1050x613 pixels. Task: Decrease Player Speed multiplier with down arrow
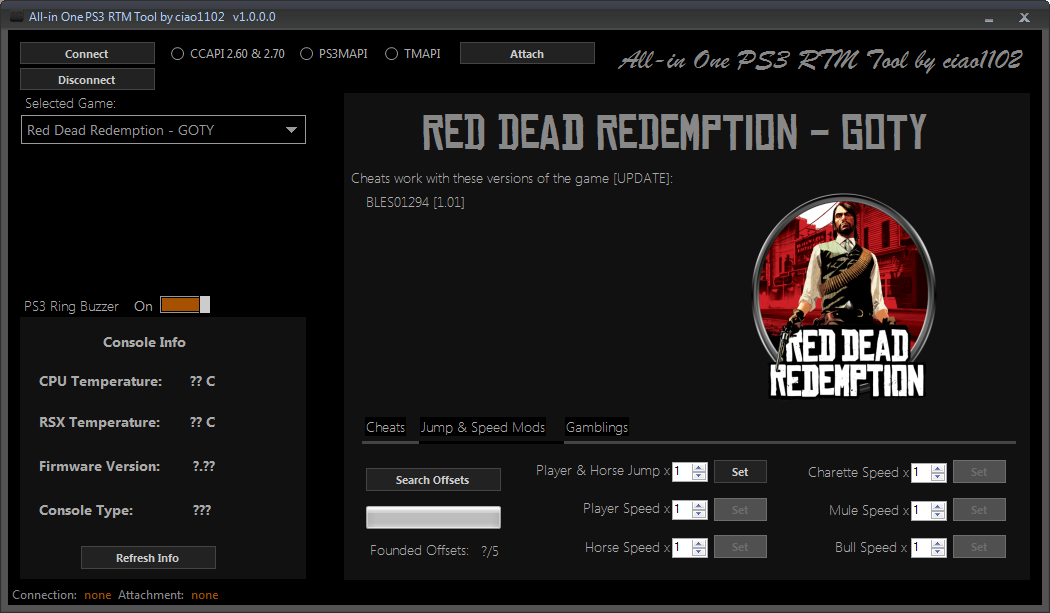point(699,514)
